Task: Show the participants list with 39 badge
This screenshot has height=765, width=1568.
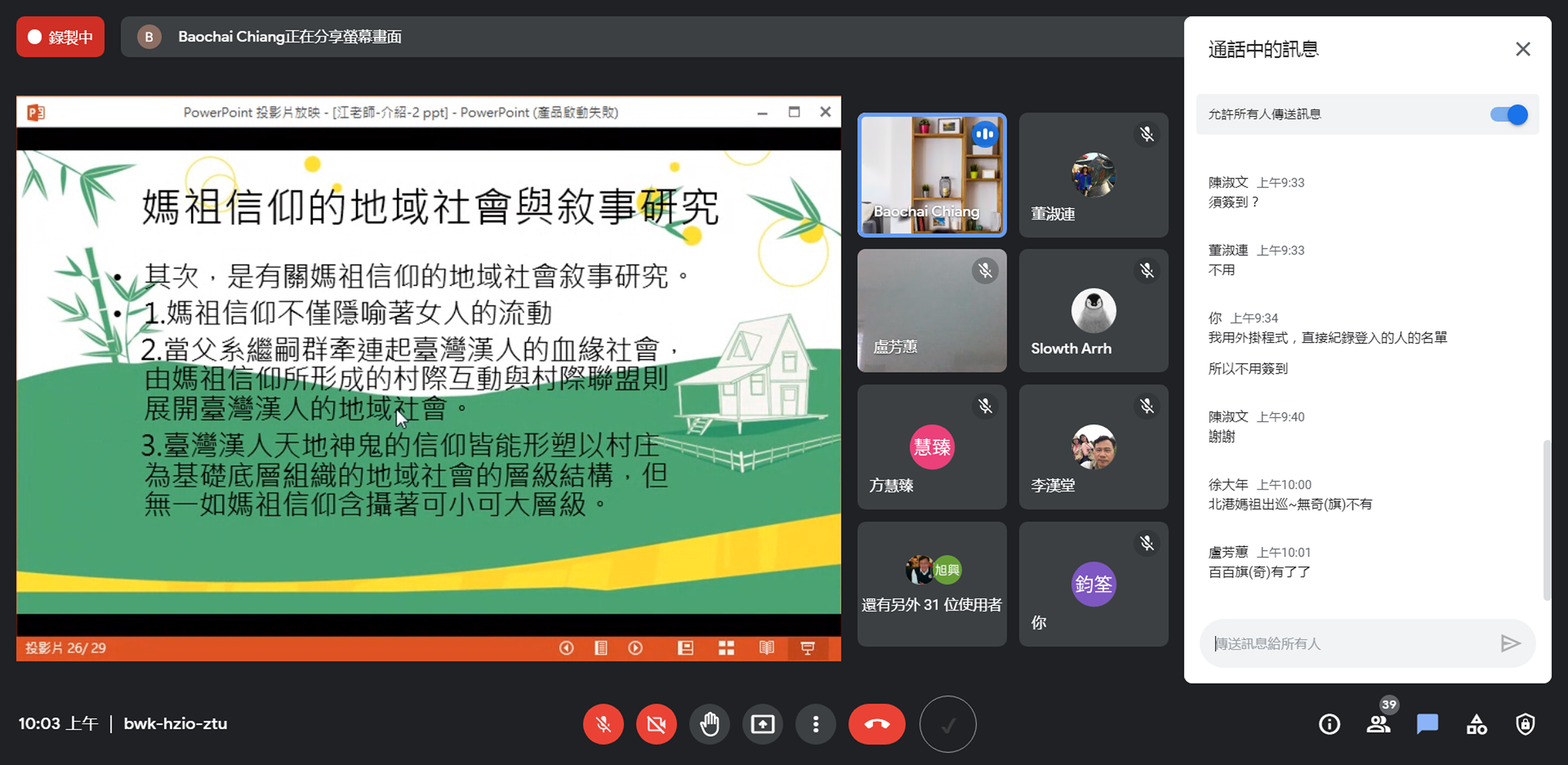Action: [x=1378, y=724]
